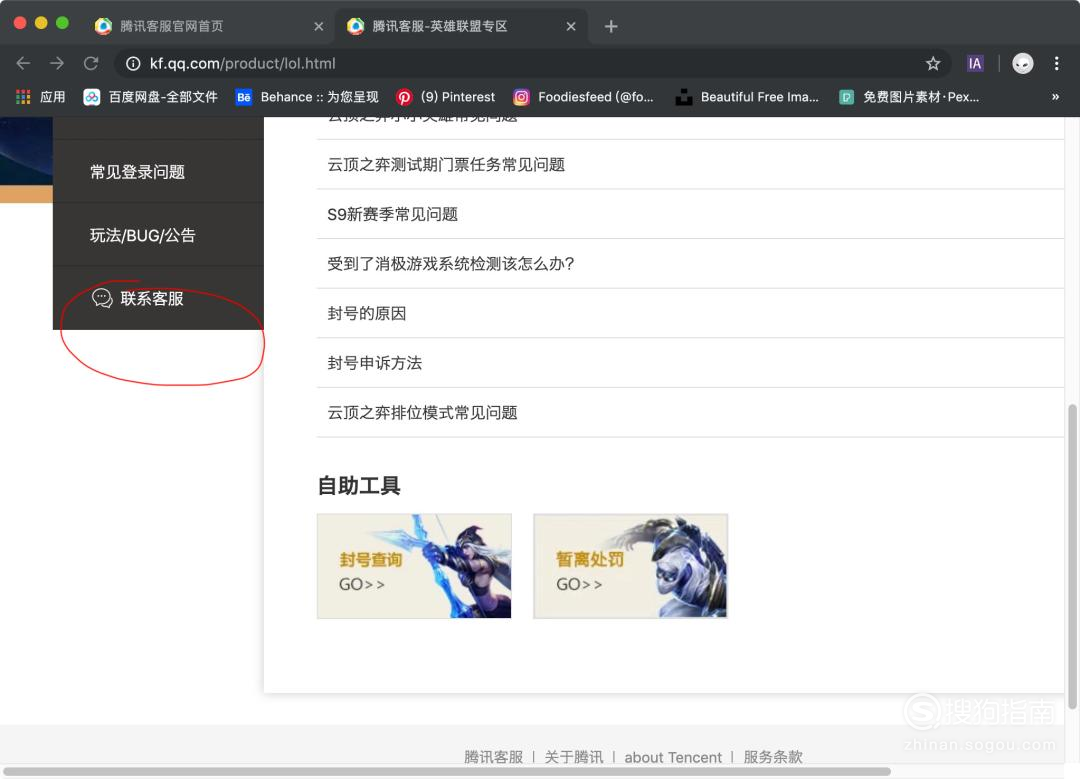Open a new tab with plus button
This screenshot has height=779, width=1080.
(611, 26)
